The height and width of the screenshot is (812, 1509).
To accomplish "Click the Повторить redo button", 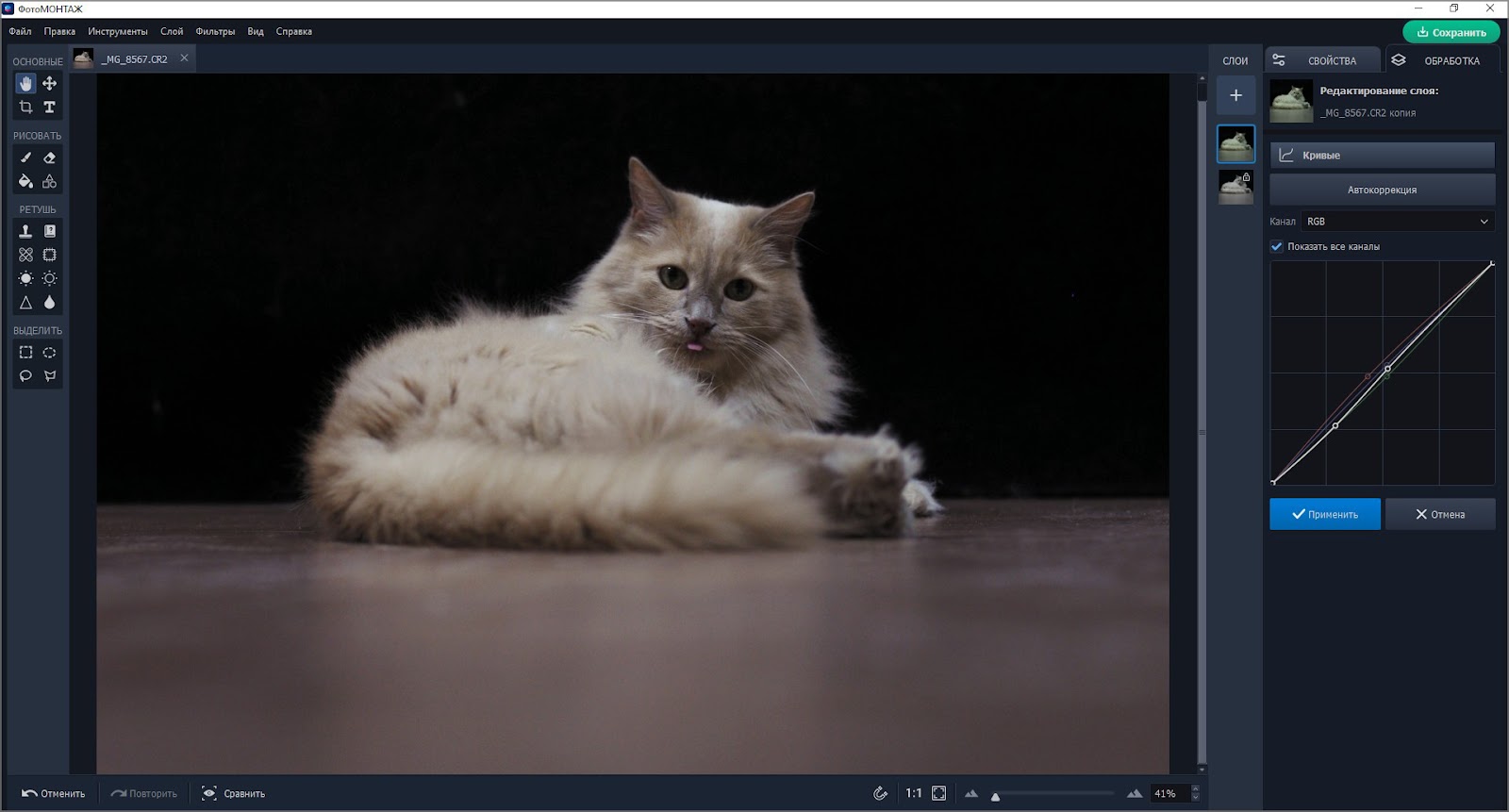I will (144, 793).
